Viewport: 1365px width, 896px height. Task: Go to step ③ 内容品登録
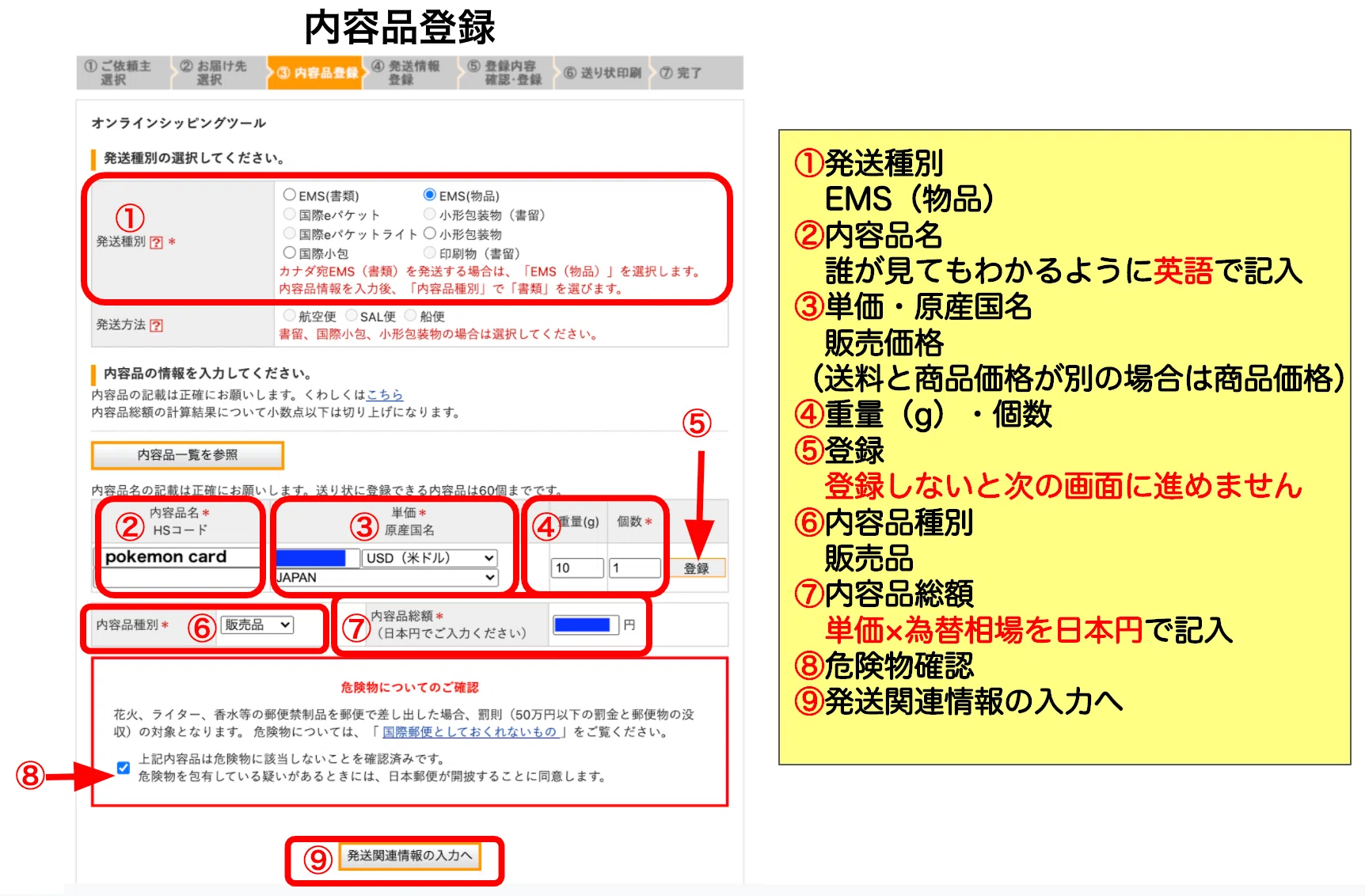[x=315, y=73]
